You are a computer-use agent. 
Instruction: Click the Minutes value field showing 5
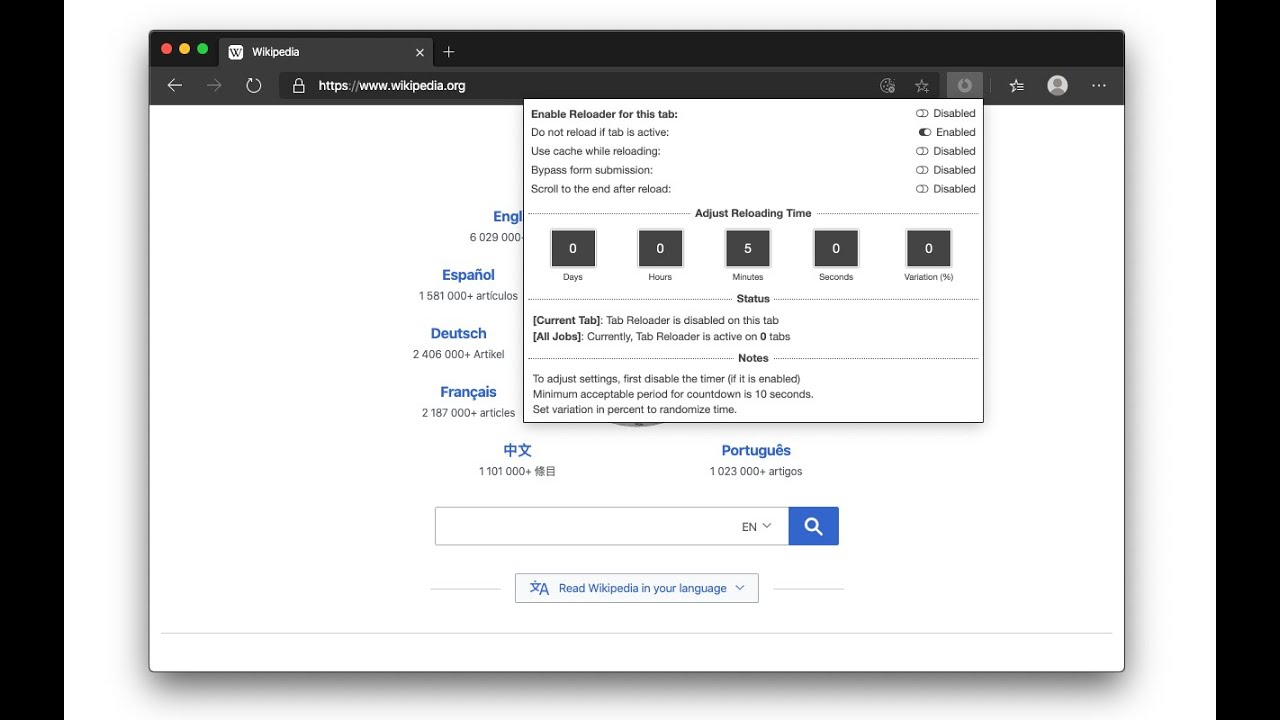[748, 248]
